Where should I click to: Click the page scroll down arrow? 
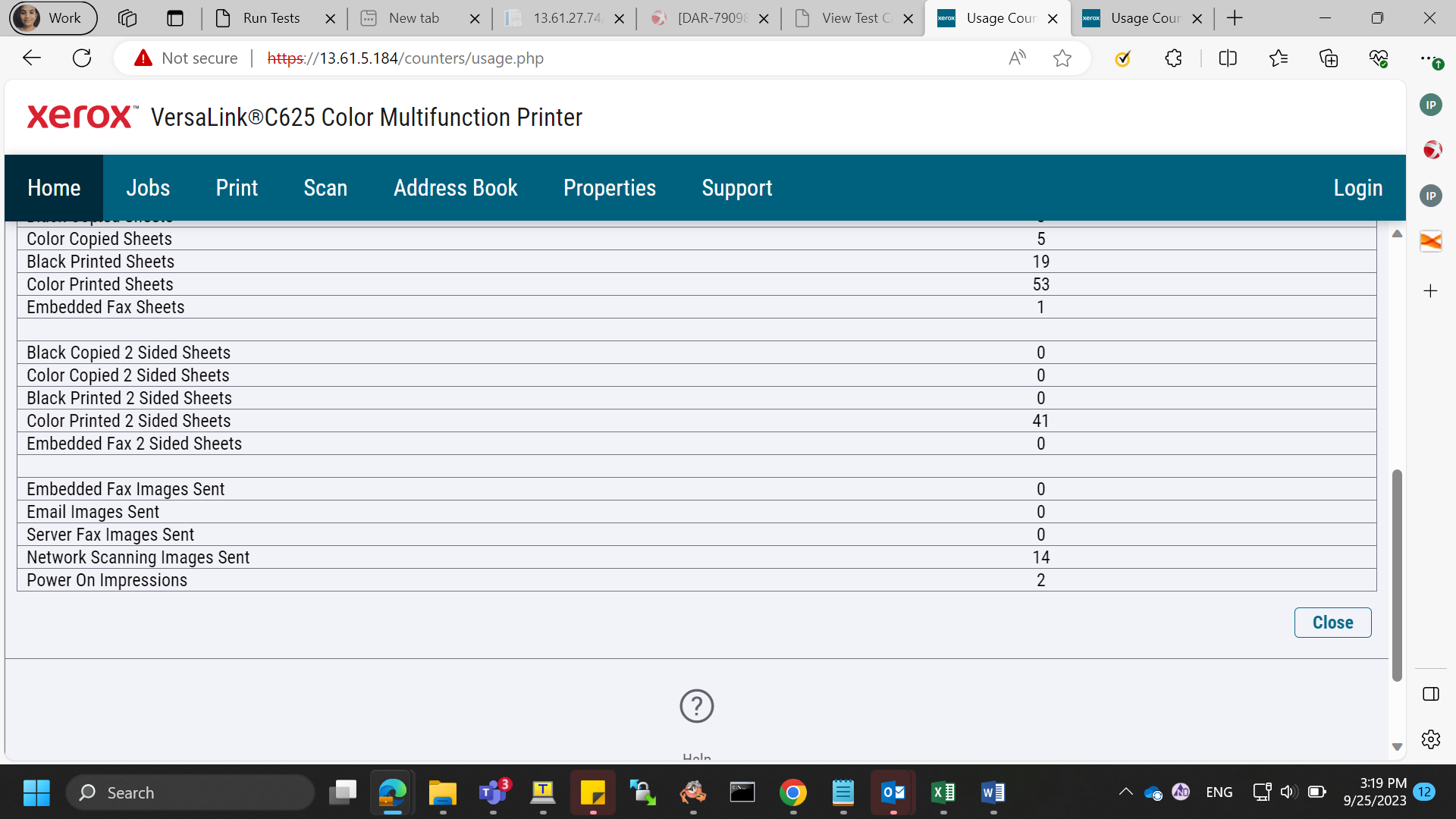(x=1397, y=747)
